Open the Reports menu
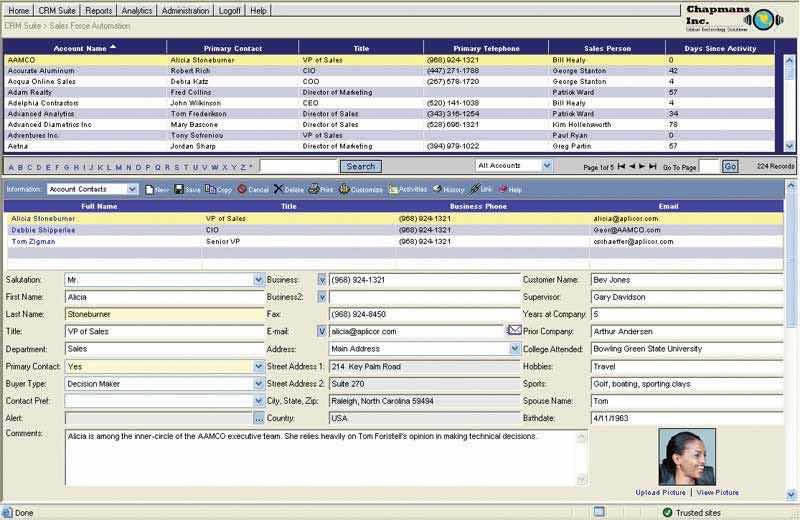 pyautogui.click(x=98, y=10)
